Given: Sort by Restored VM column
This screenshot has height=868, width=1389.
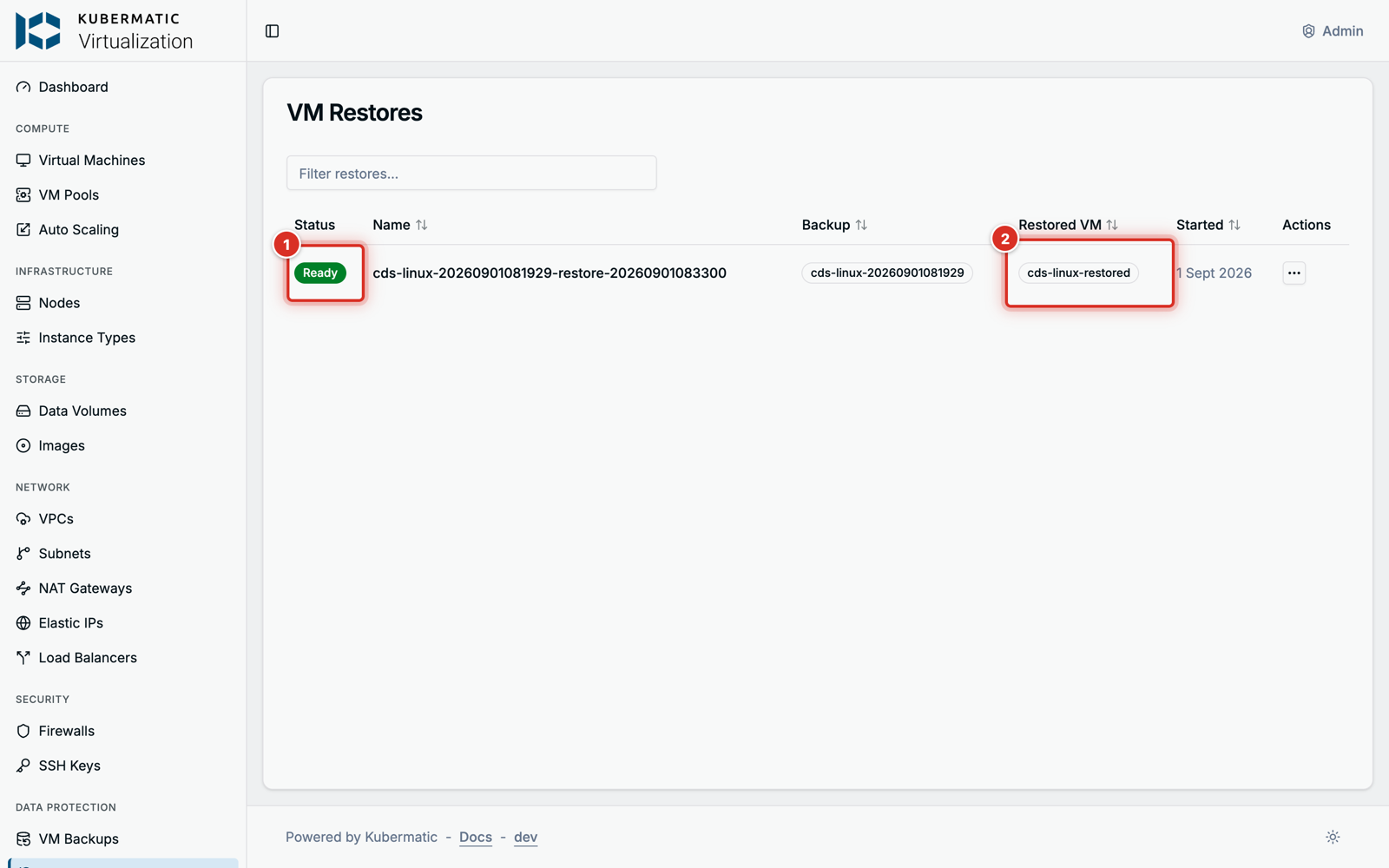Looking at the screenshot, I should pyautogui.click(x=1068, y=225).
